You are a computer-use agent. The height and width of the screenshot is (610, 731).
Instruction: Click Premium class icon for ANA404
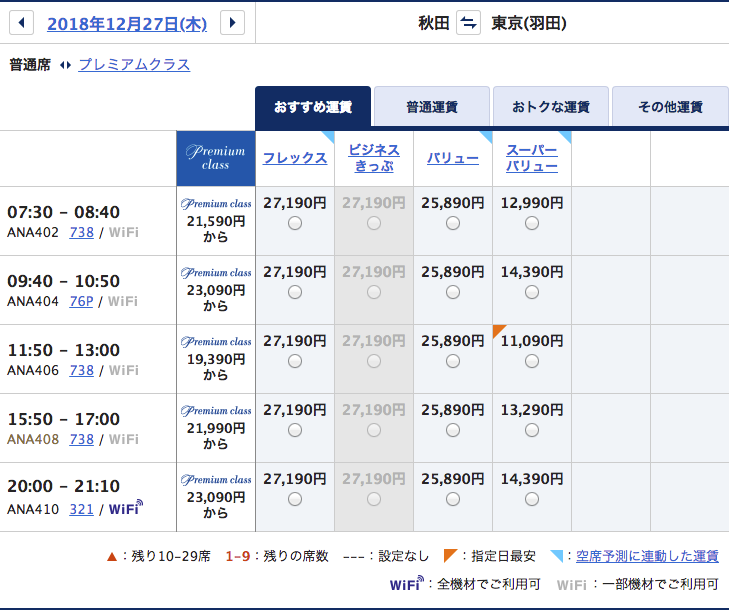pyautogui.click(x=216, y=272)
